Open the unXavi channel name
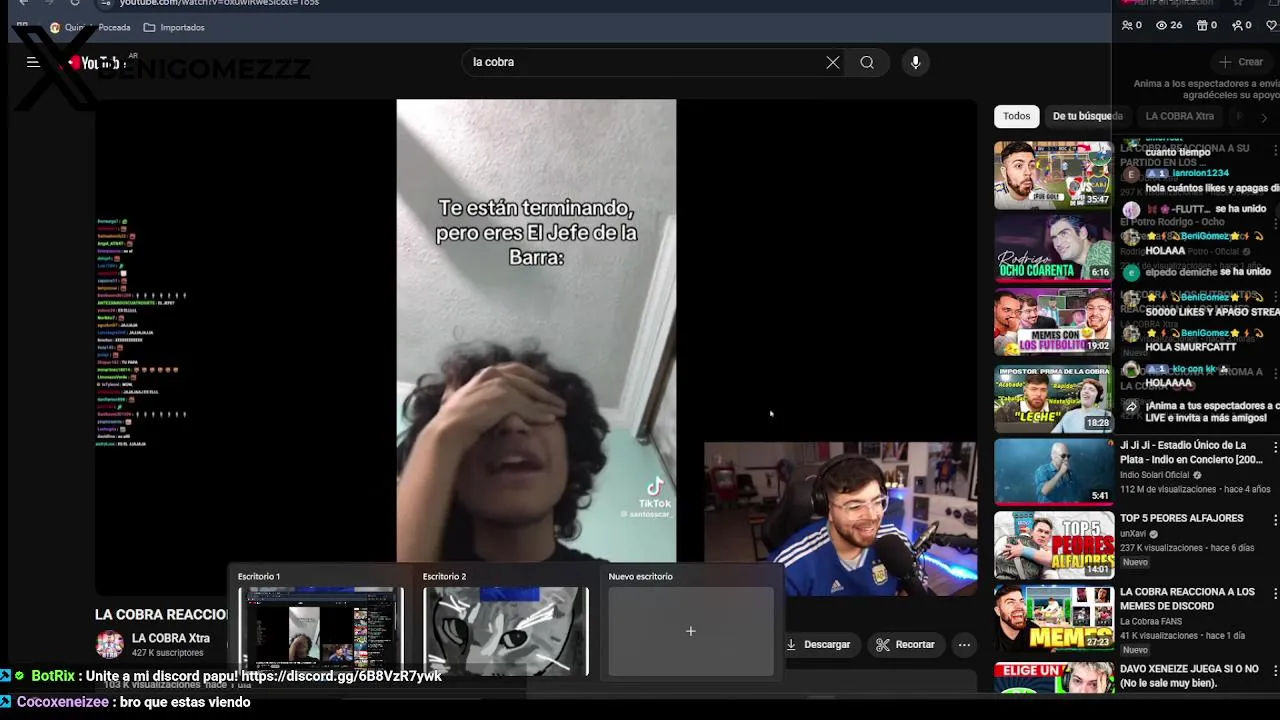The image size is (1280, 720). 1134,534
